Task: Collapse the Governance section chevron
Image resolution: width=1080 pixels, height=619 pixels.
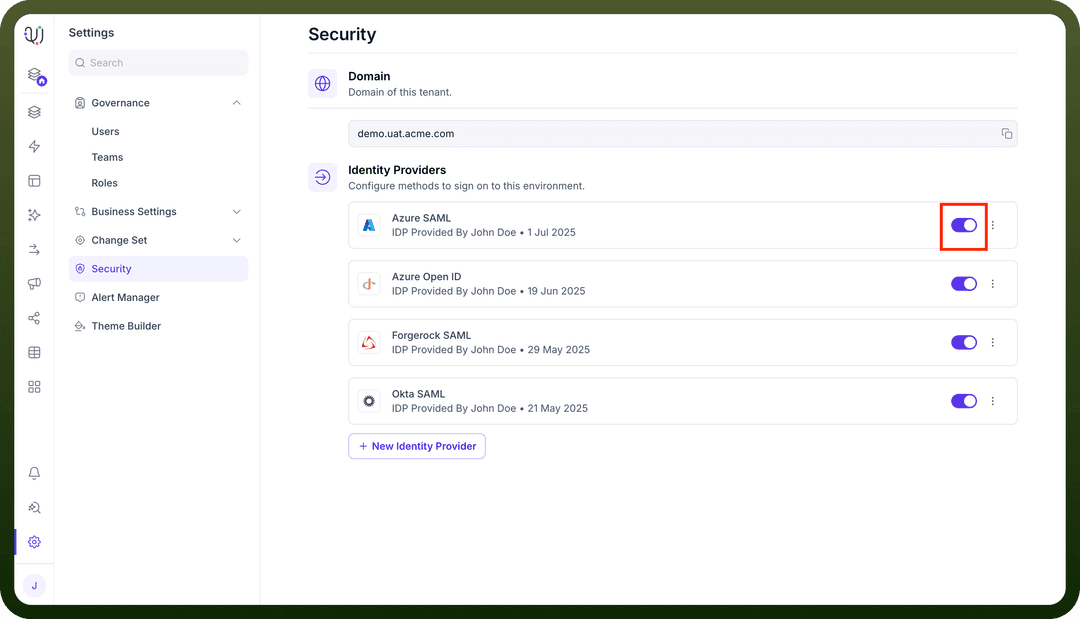Action: [236, 103]
